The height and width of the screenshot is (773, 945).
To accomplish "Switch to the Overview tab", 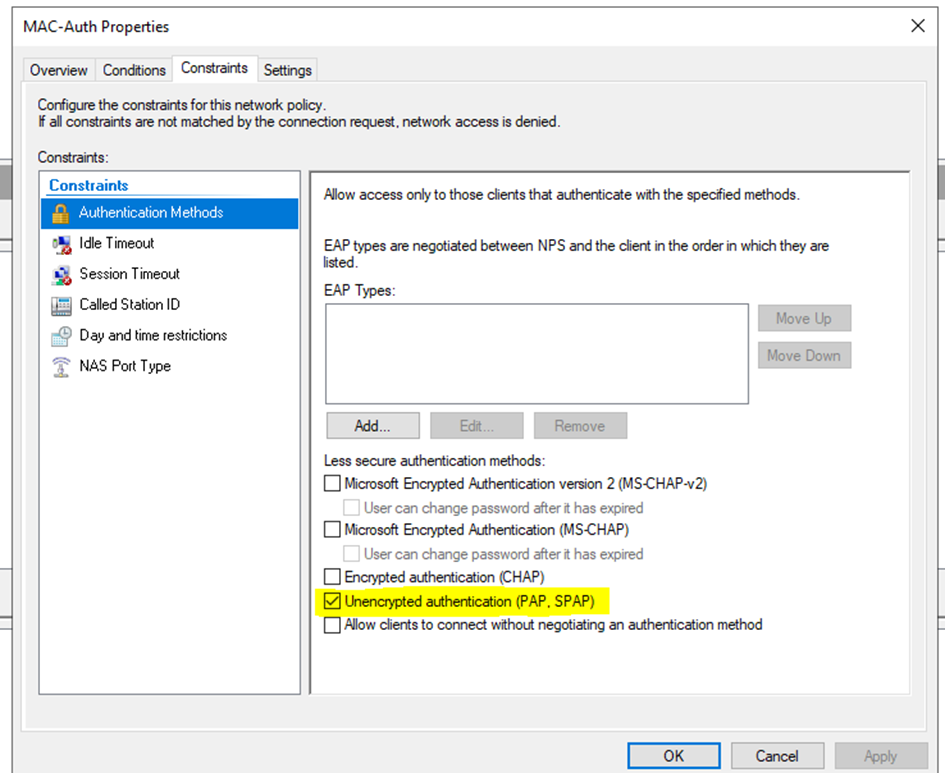I will pyautogui.click(x=59, y=70).
